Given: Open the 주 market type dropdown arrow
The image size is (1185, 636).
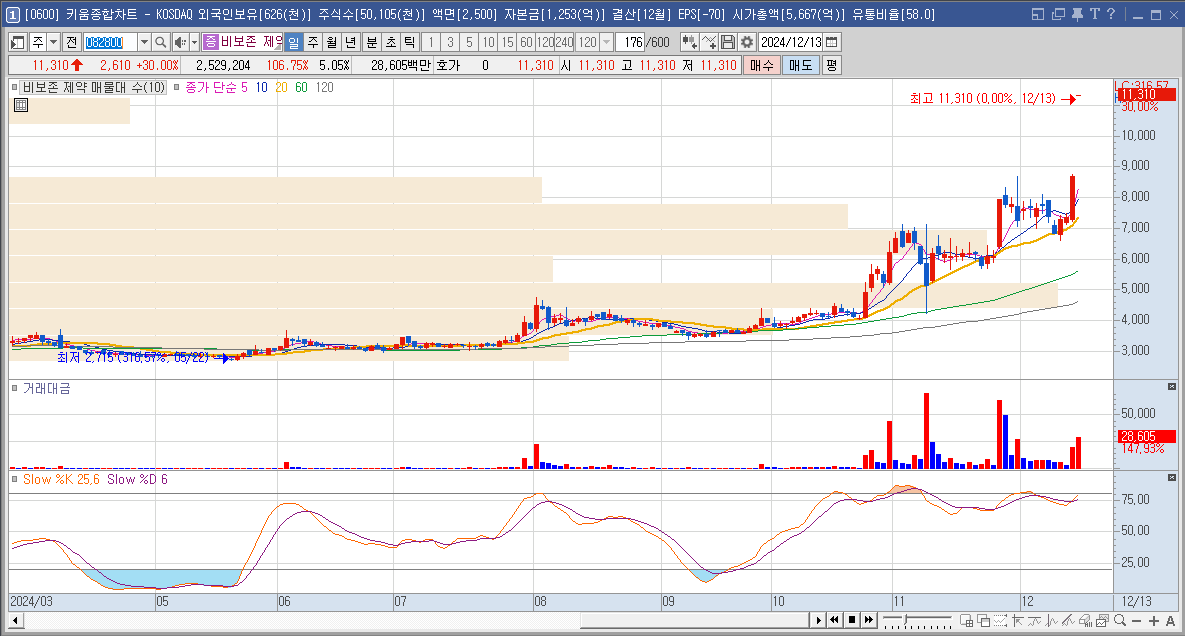Looking at the screenshot, I should tap(54, 42).
